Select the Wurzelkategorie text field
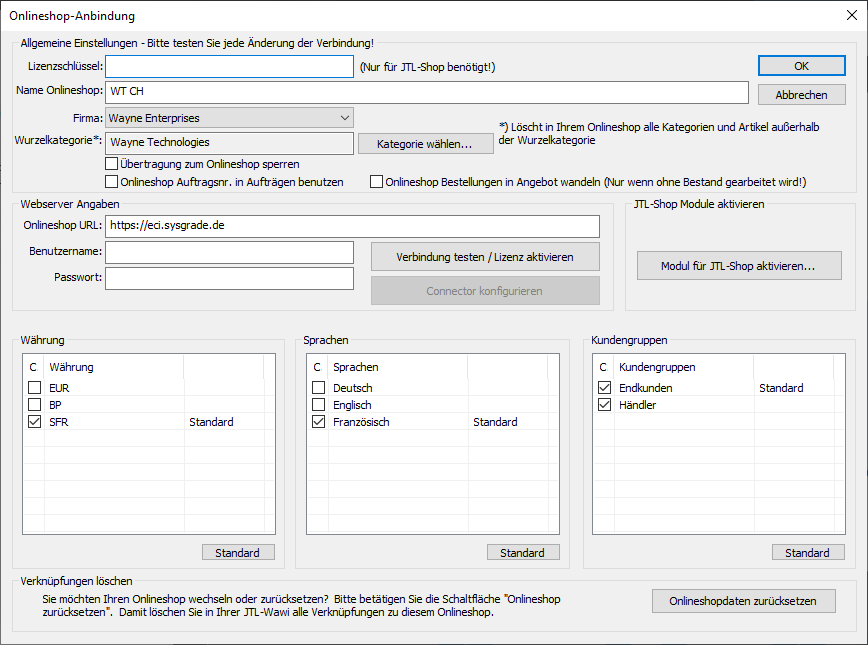This screenshot has height=645, width=868. tap(229, 143)
